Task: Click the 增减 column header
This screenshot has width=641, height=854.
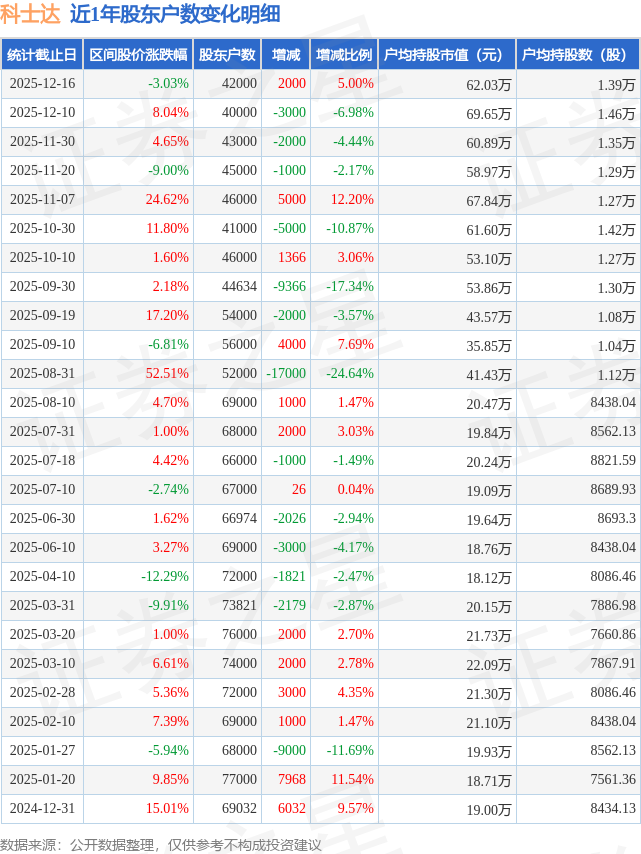Action: [286, 55]
